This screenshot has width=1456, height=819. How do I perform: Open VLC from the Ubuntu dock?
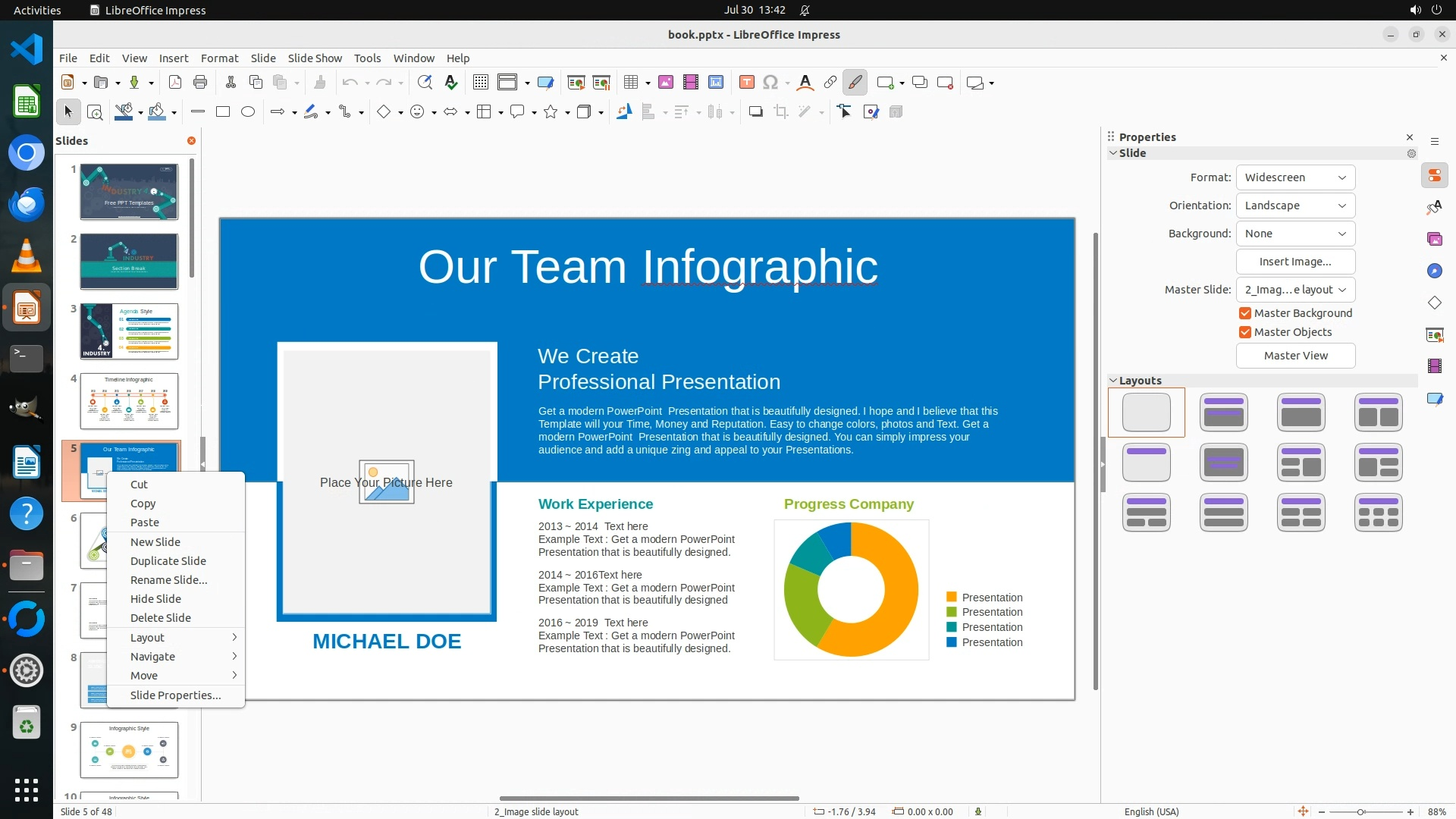(x=27, y=256)
